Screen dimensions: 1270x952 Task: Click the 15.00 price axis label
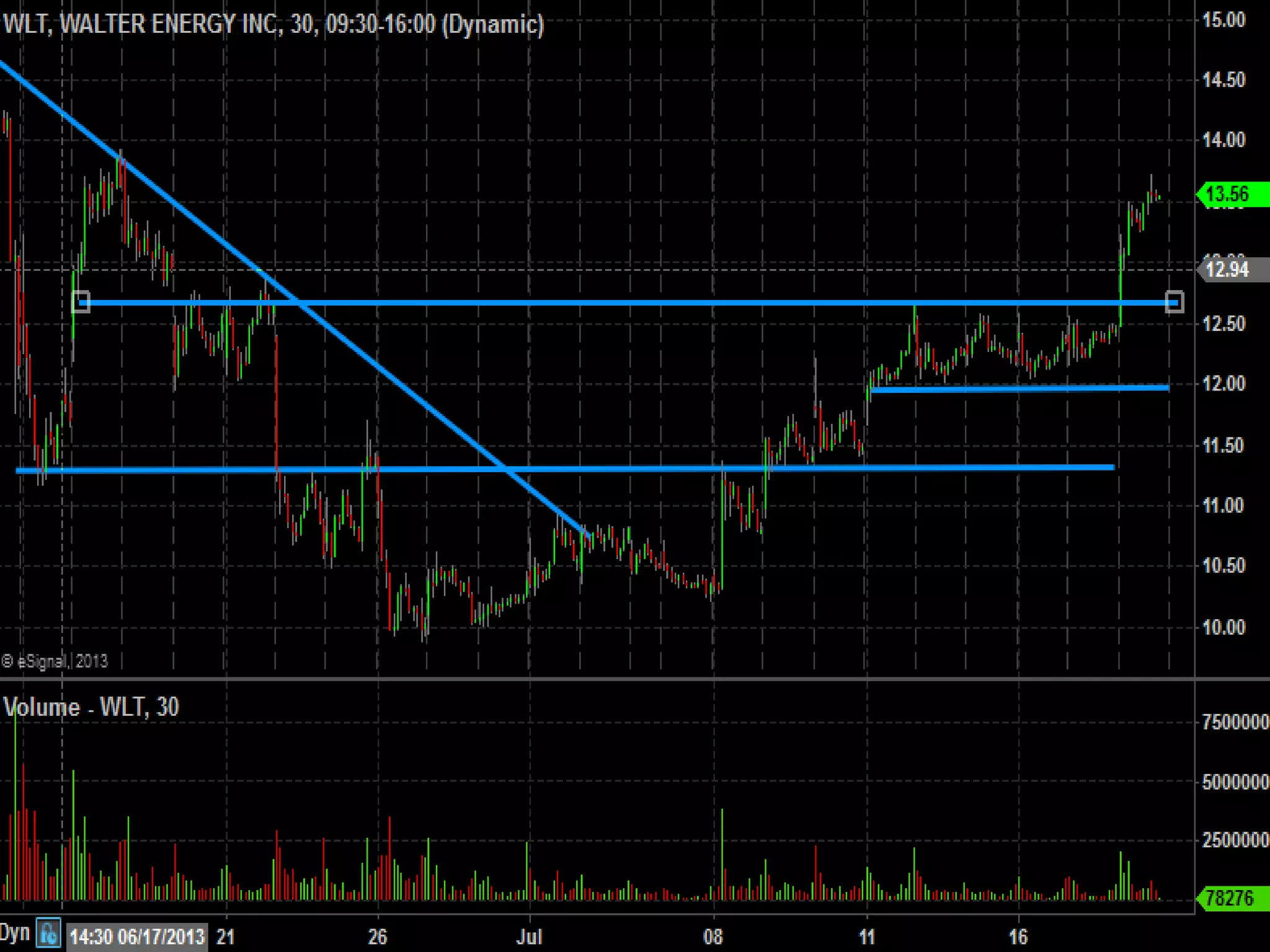[x=1223, y=20]
